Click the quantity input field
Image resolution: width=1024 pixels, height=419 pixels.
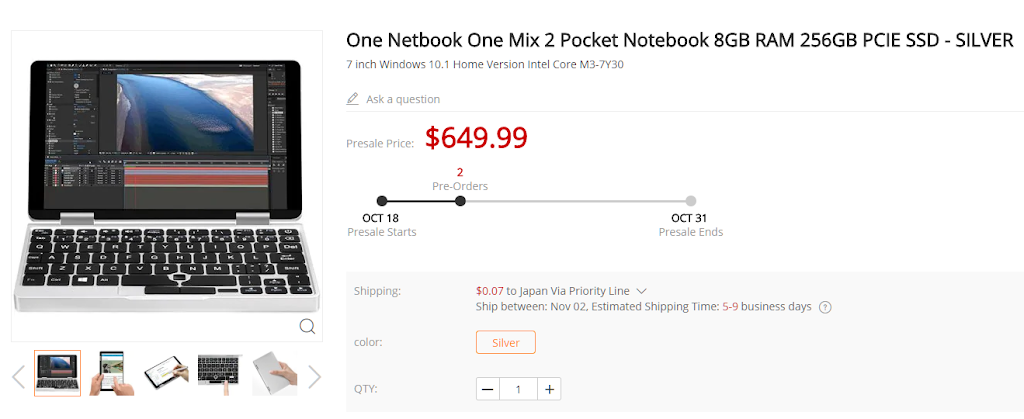[518, 389]
